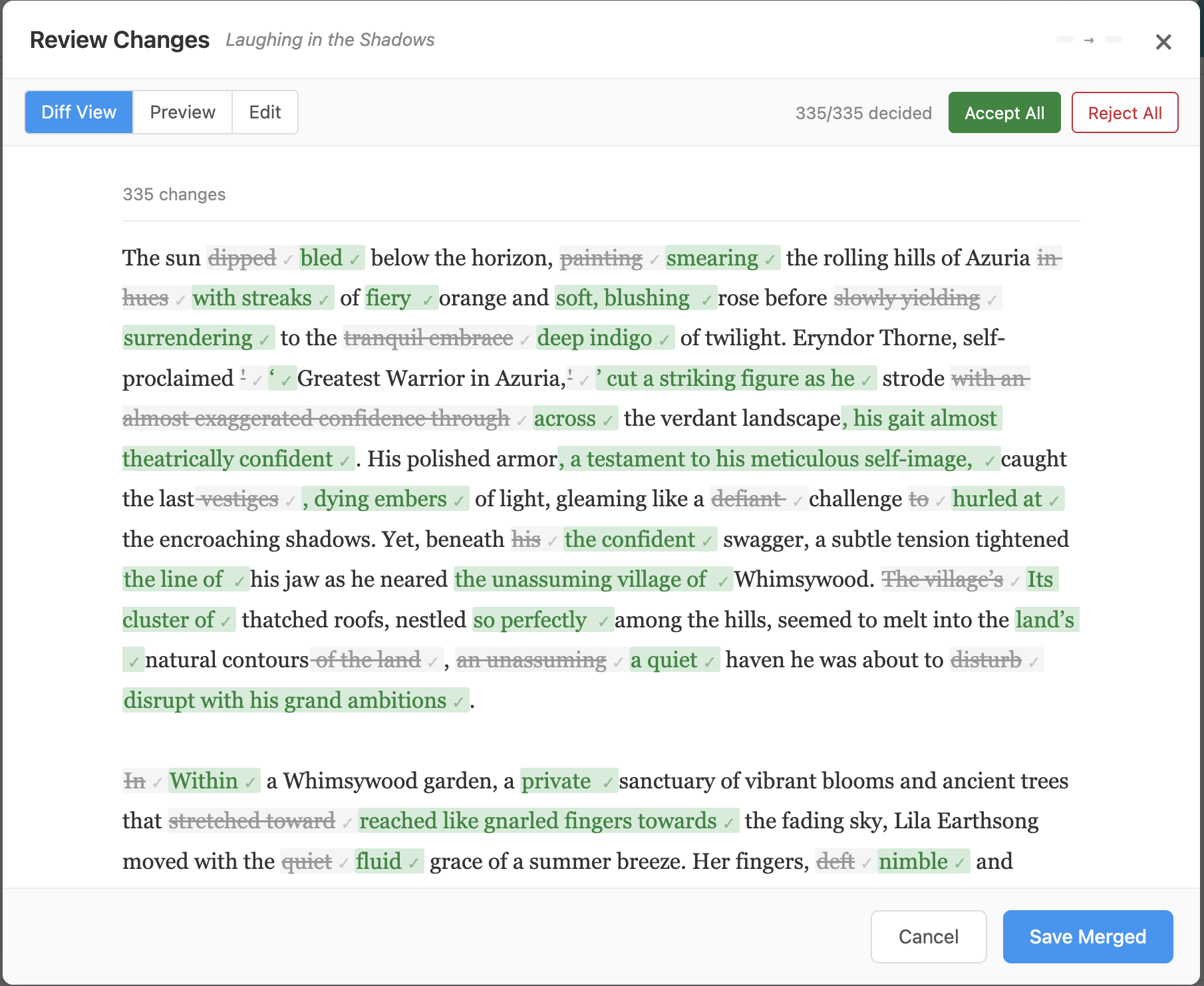Viewport: 1204px width, 986px height.
Task: Click Save Merged button
Action: click(1087, 937)
